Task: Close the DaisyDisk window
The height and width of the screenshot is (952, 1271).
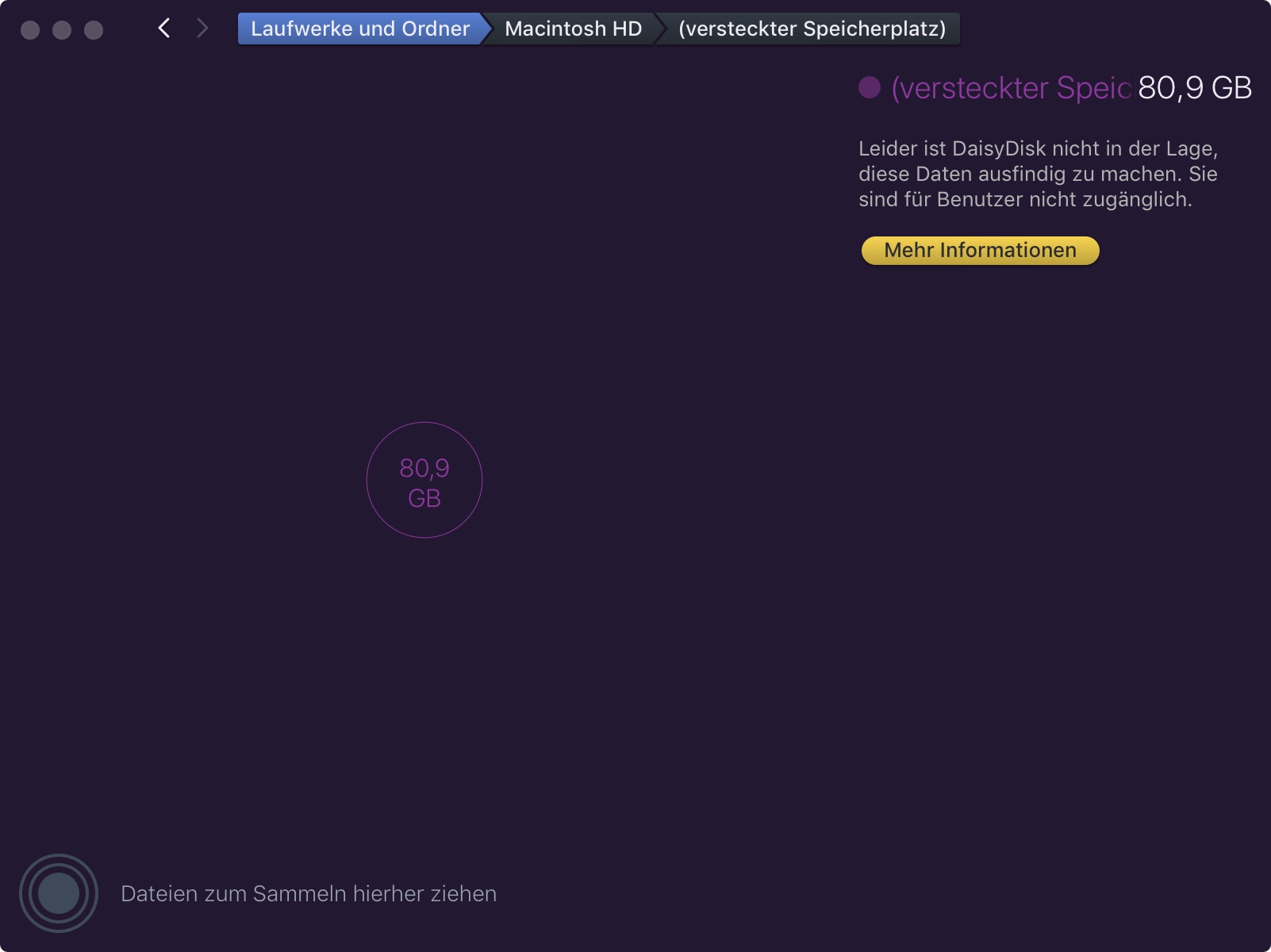Action: [30, 30]
